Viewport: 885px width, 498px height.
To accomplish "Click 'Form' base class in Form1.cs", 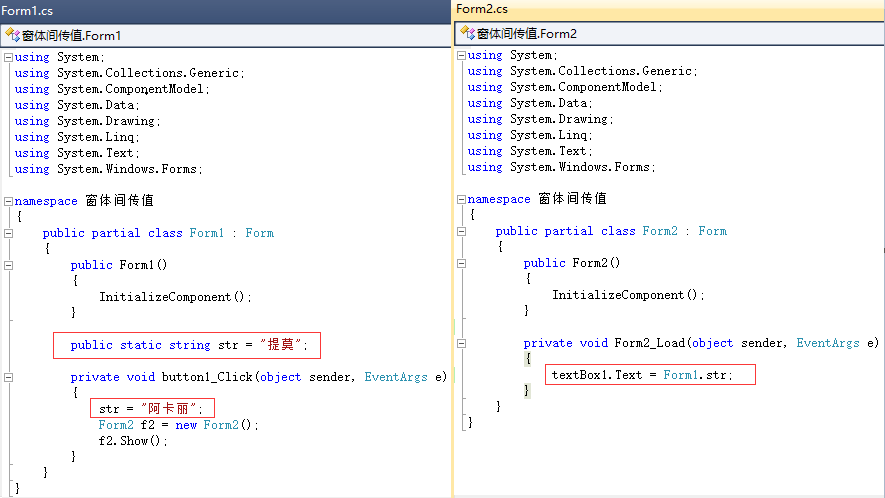I will (260, 233).
